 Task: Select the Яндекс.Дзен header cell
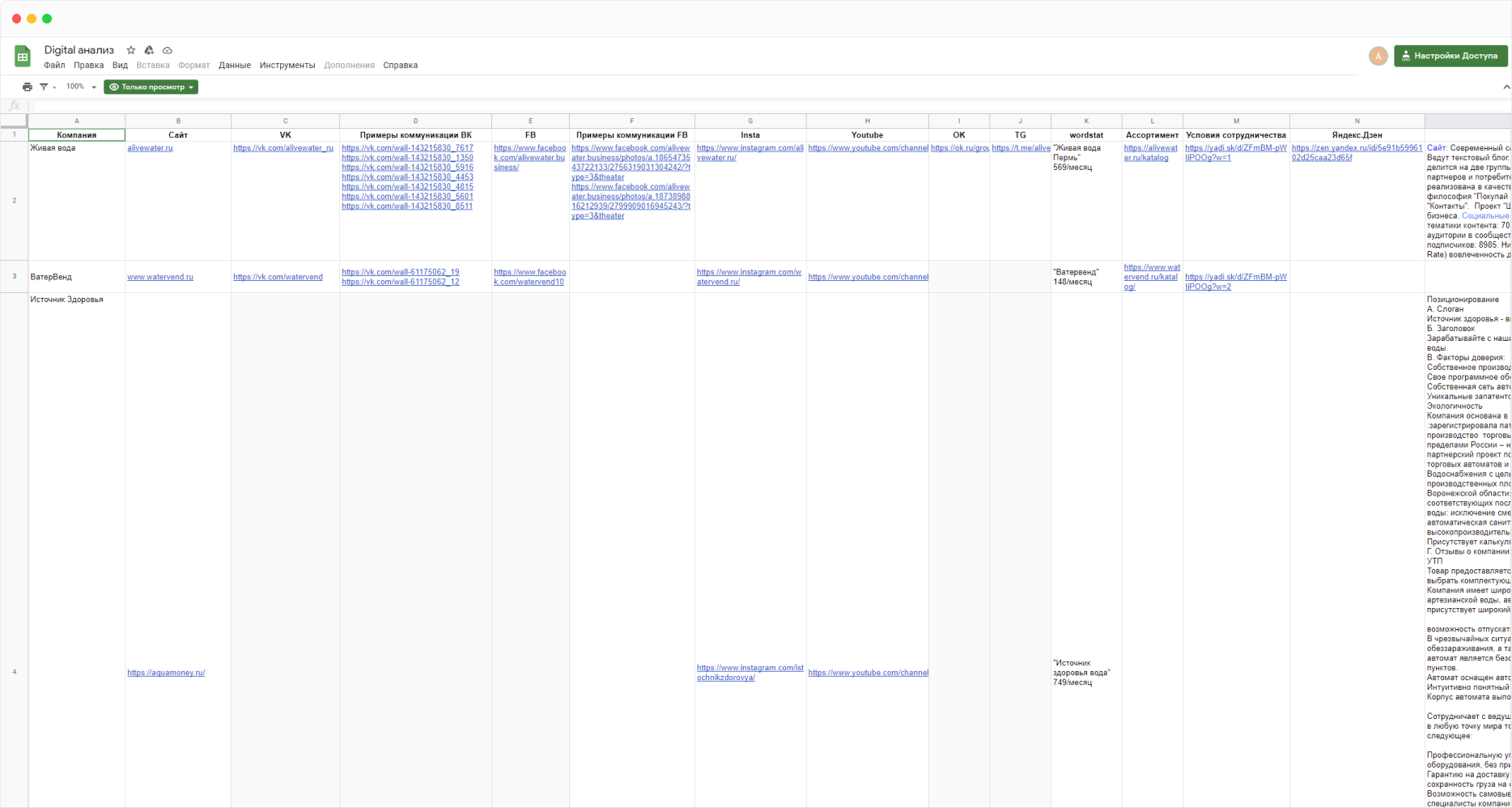tap(1357, 135)
